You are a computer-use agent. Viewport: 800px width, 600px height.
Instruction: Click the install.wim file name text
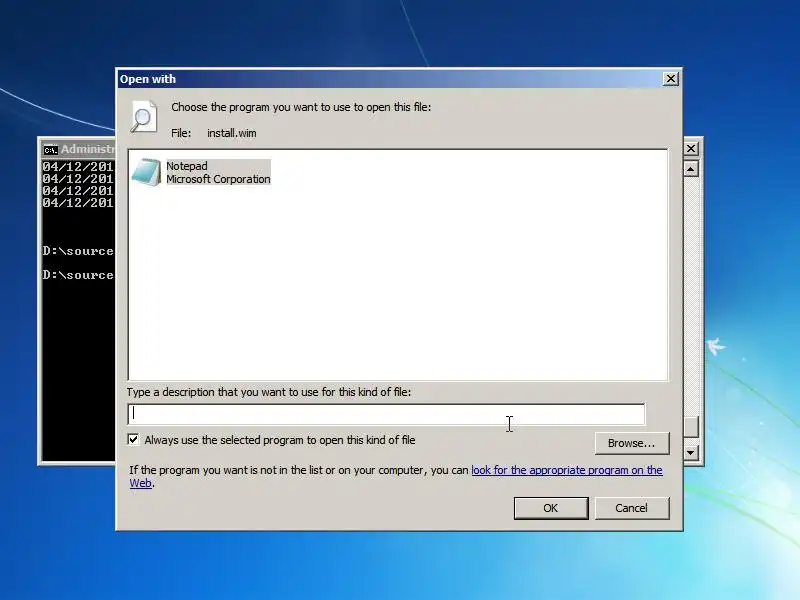point(232,133)
